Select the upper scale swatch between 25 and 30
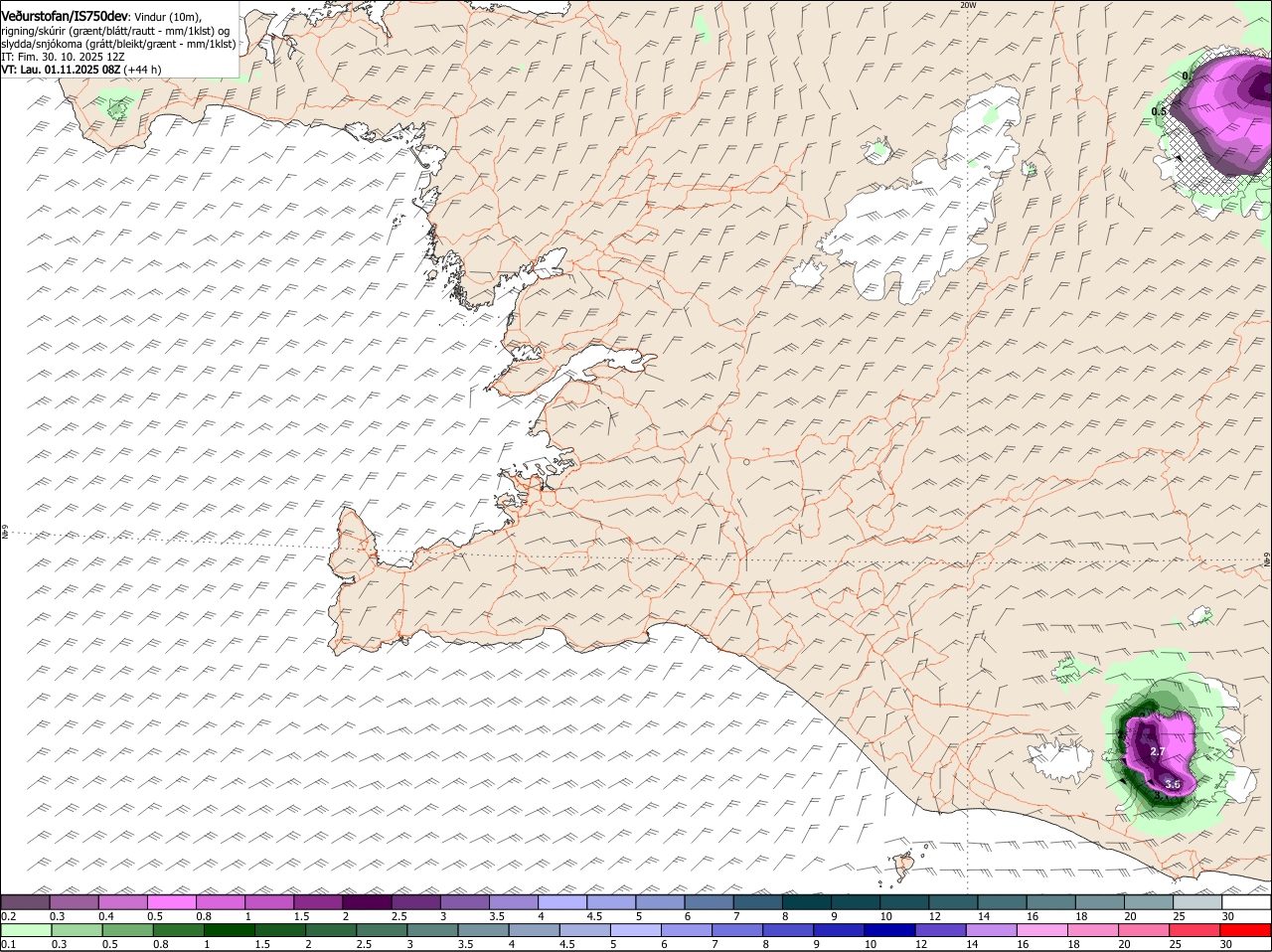Image resolution: width=1272 pixels, height=952 pixels. tap(1198, 902)
